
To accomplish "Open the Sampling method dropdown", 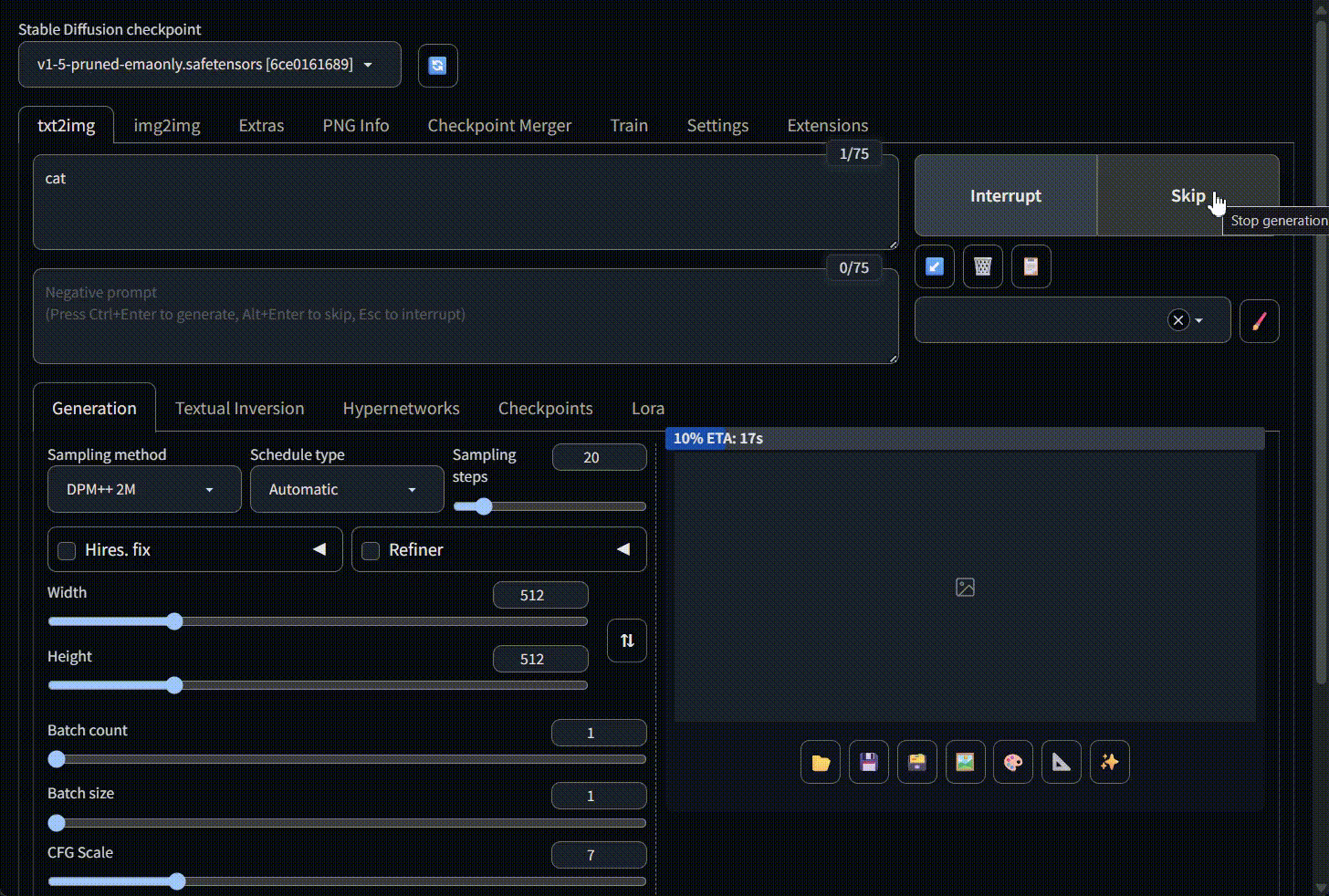I will (x=144, y=490).
